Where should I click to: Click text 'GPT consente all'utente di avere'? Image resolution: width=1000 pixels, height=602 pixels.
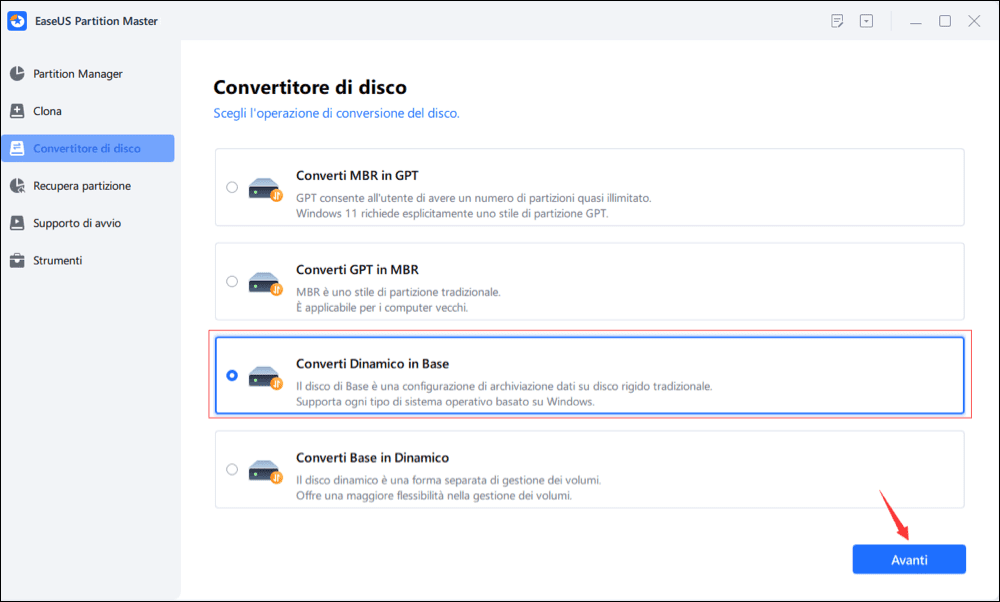pyautogui.click(x=473, y=198)
